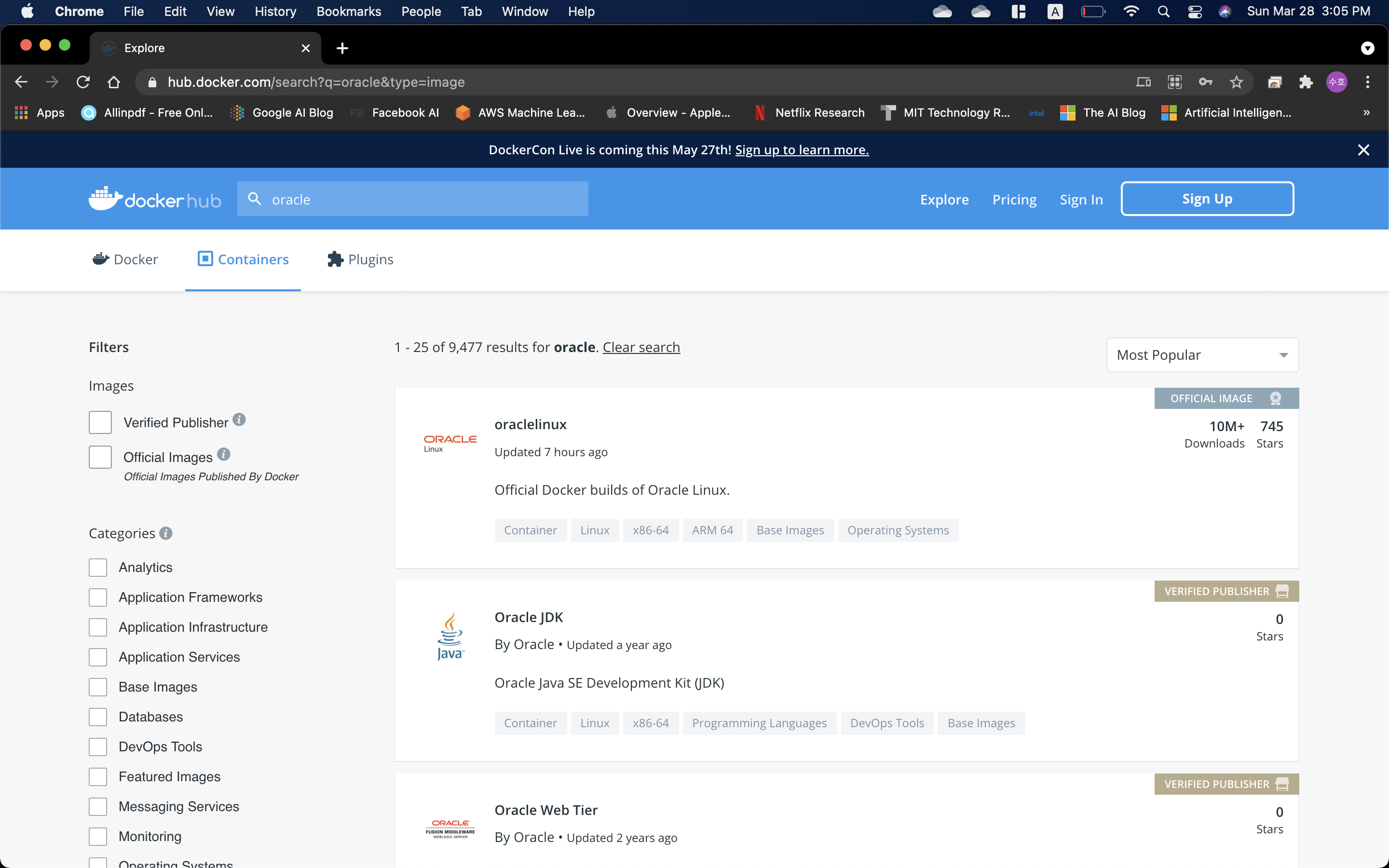Bookmark this page with the star icon
The image size is (1389, 868).
pos(1236,82)
